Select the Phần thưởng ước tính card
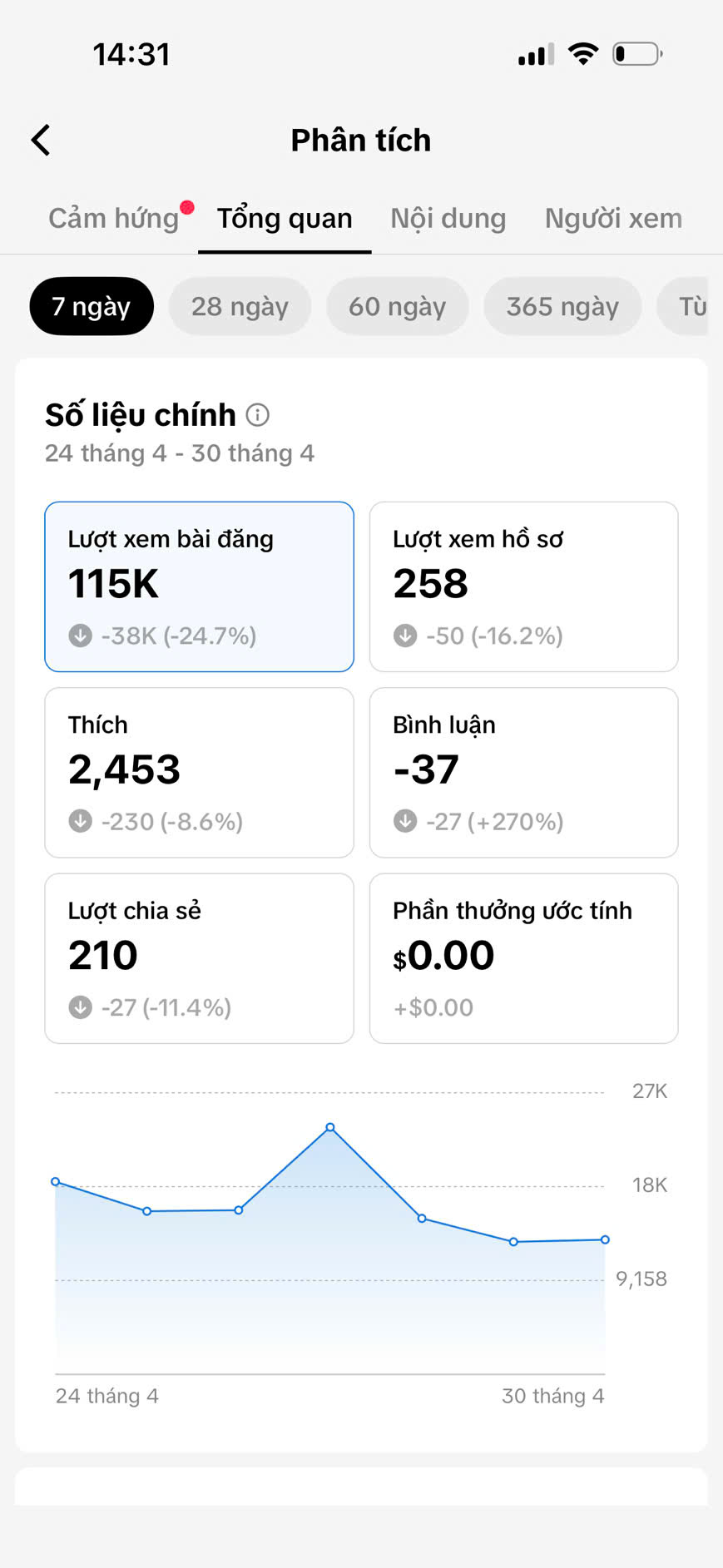The image size is (723, 1568). (x=524, y=958)
